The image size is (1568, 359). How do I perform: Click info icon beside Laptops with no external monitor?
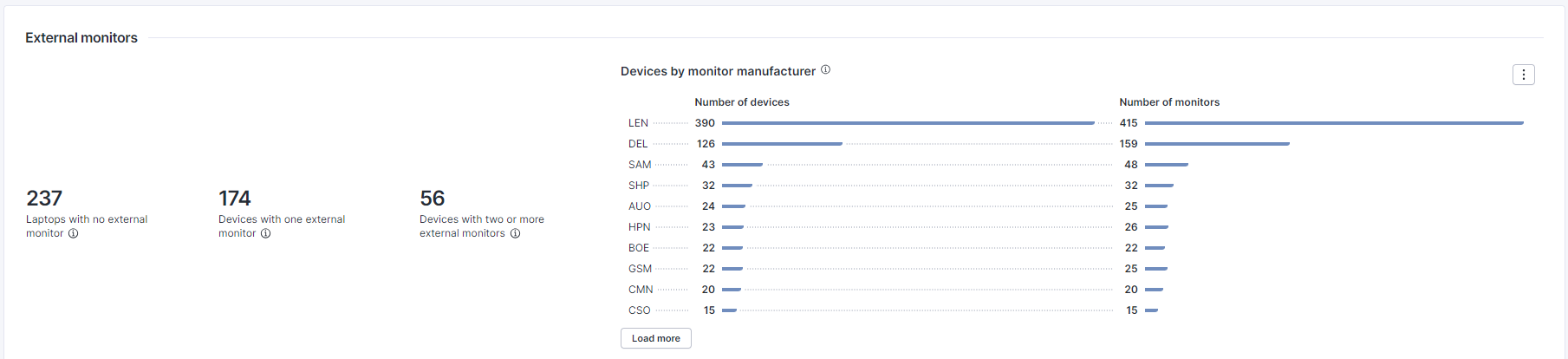pyautogui.click(x=73, y=233)
